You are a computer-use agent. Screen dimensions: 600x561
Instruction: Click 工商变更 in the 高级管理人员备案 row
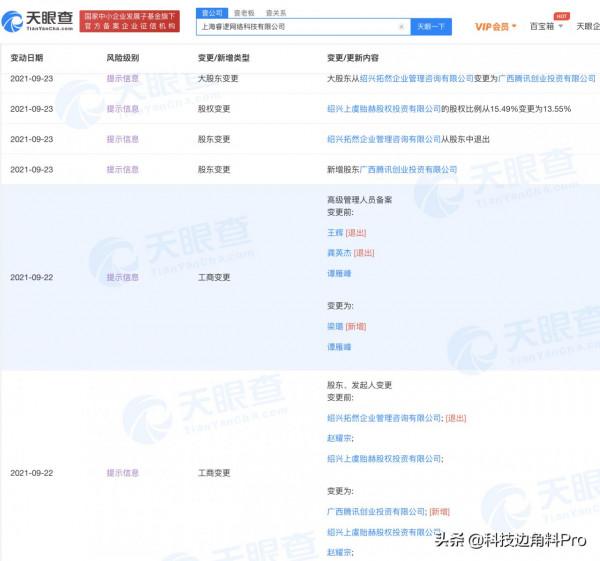[x=214, y=277]
